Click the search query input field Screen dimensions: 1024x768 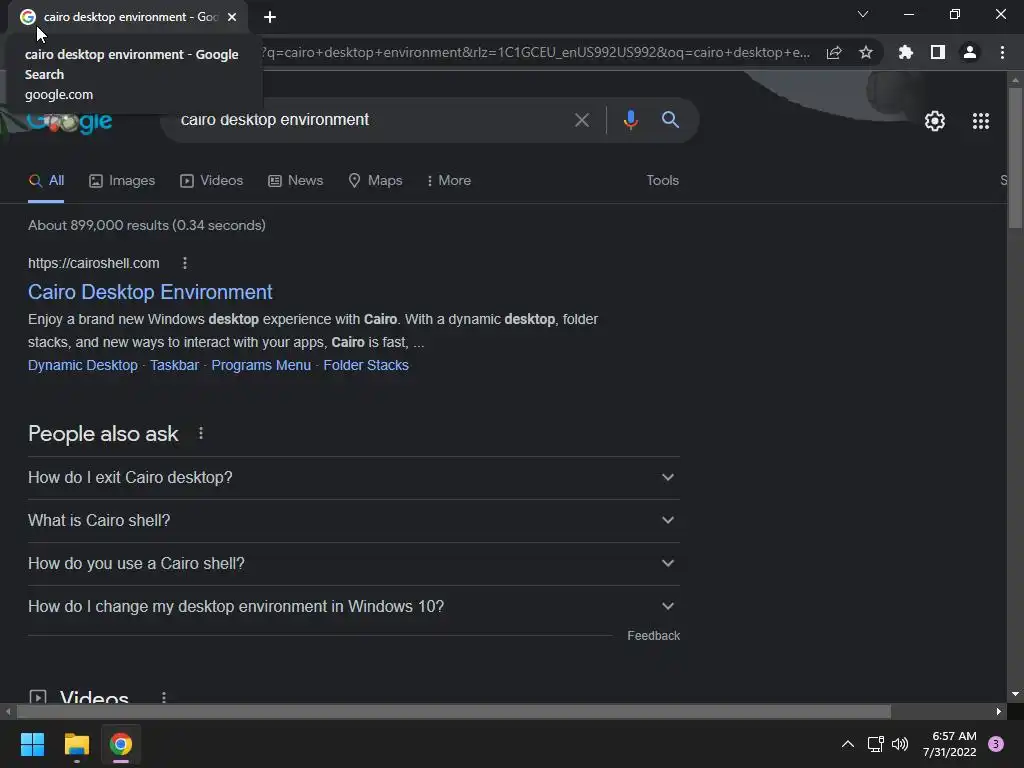pos(372,120)
